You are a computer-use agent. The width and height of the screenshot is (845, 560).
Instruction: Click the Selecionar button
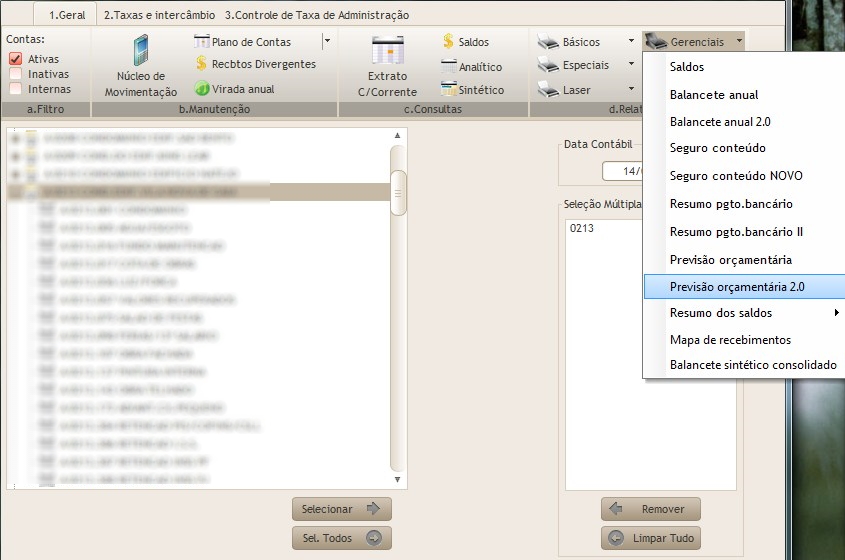[x=341, y=509]
